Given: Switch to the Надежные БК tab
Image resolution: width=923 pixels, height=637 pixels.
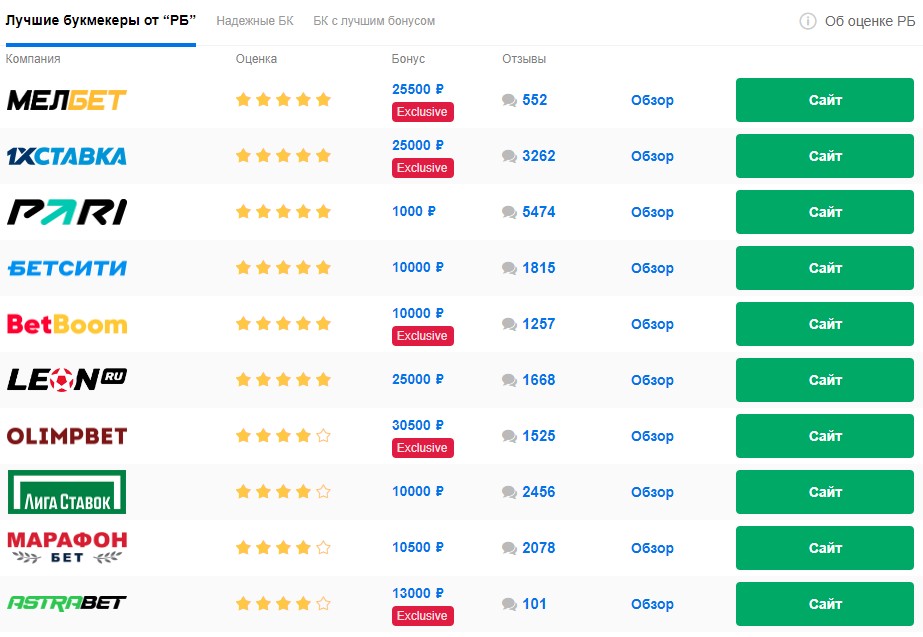Looking at the screenshot, I should 255,21.
